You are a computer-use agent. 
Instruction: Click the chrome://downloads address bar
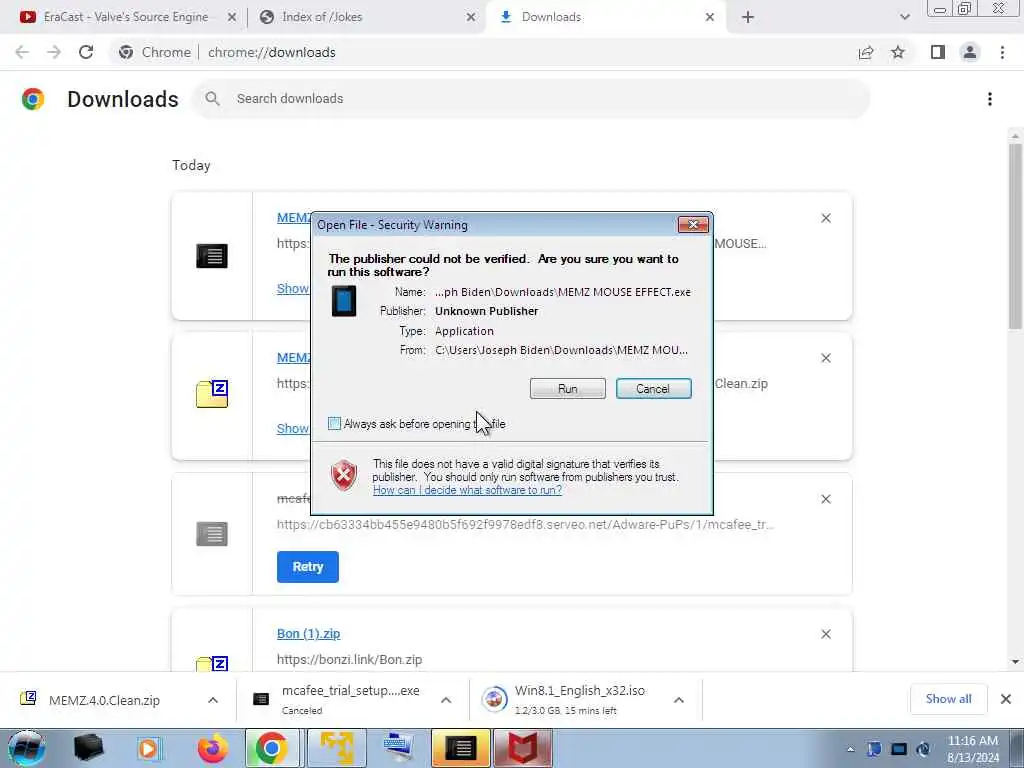(x=272, y=52)
